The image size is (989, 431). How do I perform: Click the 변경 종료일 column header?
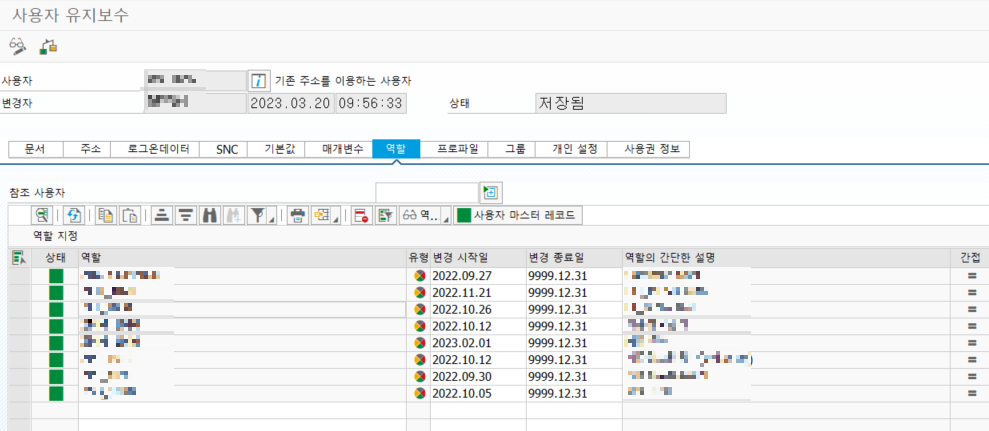(574, 257)
